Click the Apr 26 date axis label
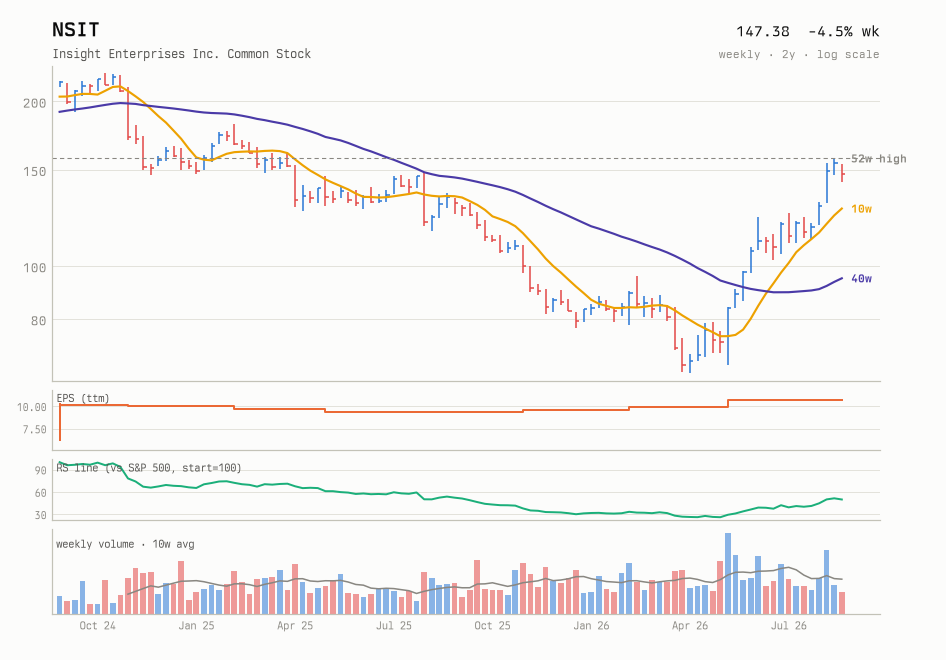This screenshot has width=946, height=660. 690,626
